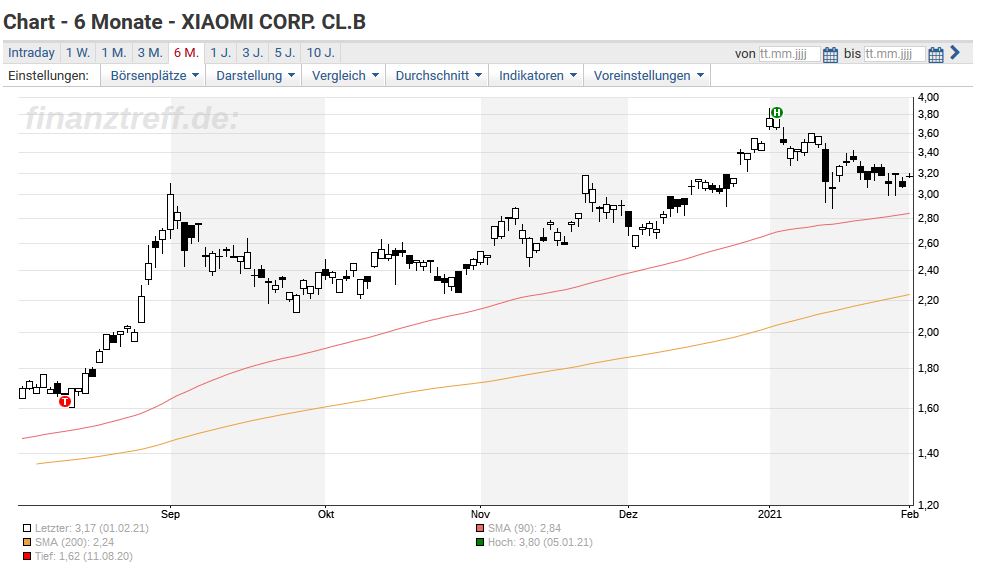
Task: Click the 1,20 price axis label
Action: [x=928, y=505]
